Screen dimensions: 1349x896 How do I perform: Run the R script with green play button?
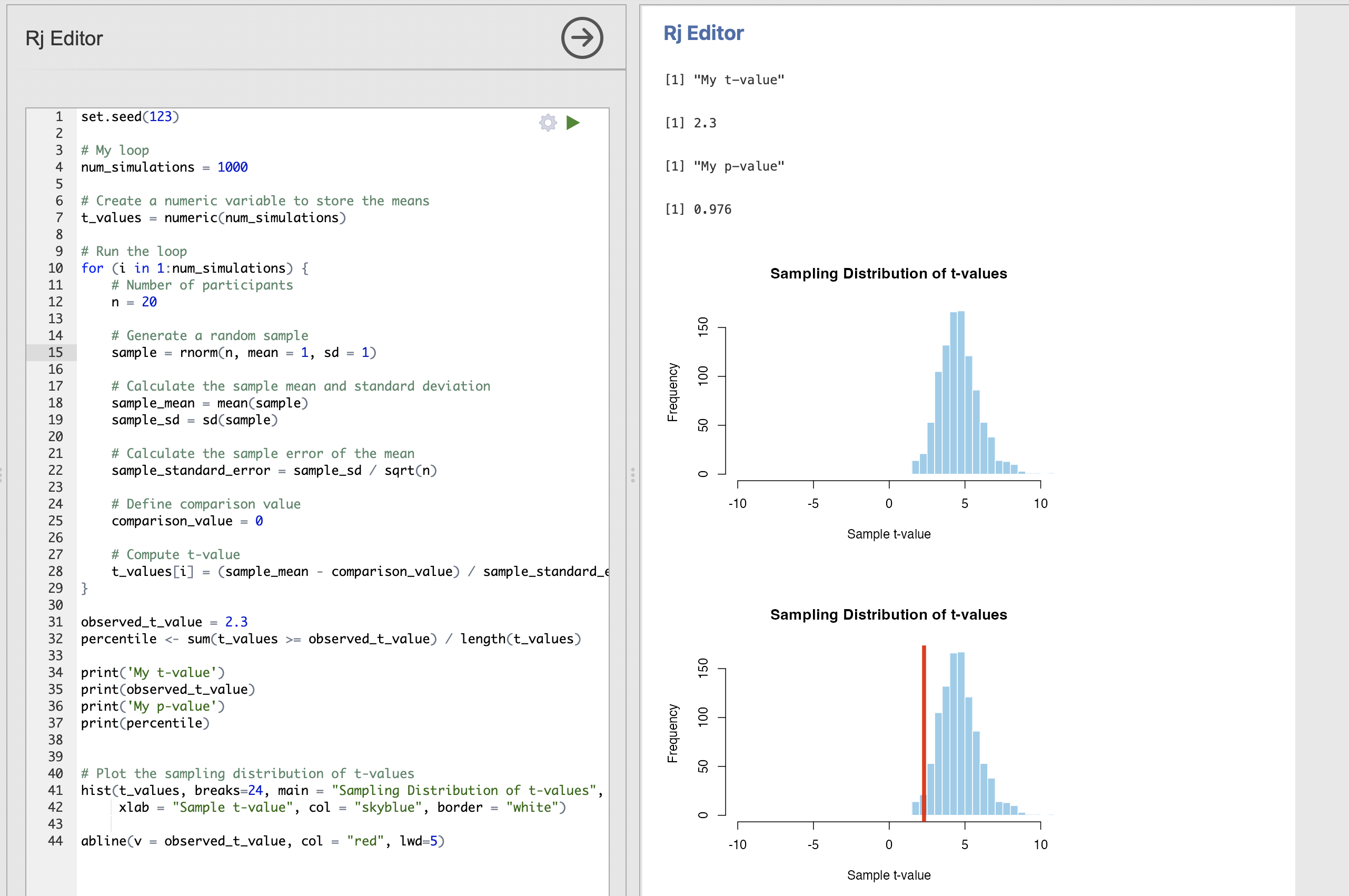coord(572,122)
